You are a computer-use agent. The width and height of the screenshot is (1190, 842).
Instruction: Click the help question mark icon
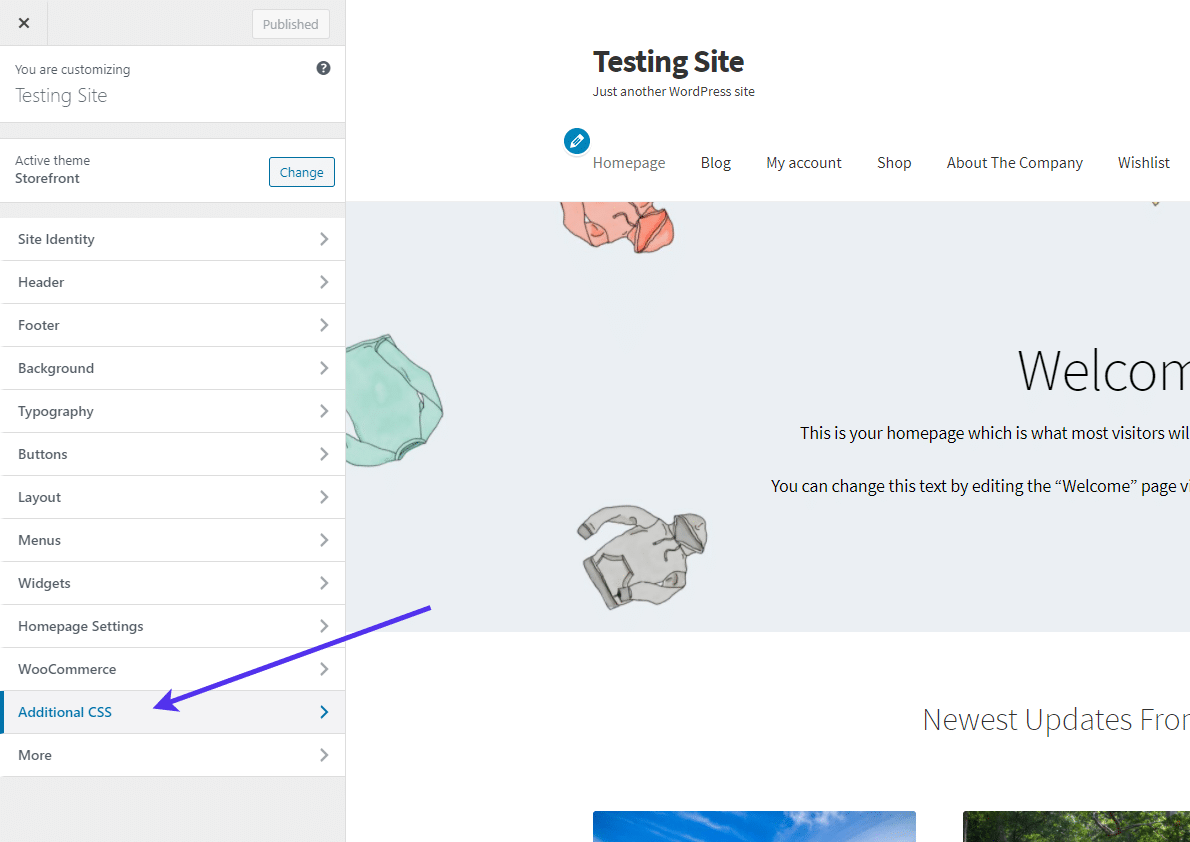click(x=323, y=68)
